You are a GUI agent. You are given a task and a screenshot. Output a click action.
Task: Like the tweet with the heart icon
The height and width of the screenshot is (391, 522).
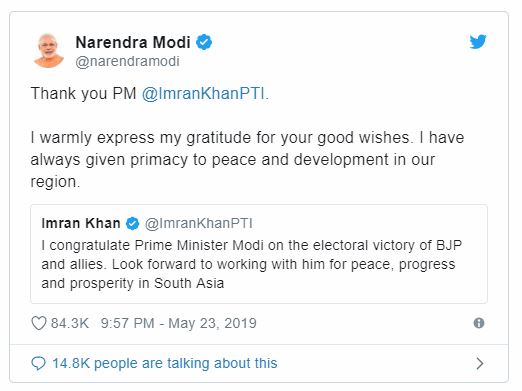(x=39, y=323)
